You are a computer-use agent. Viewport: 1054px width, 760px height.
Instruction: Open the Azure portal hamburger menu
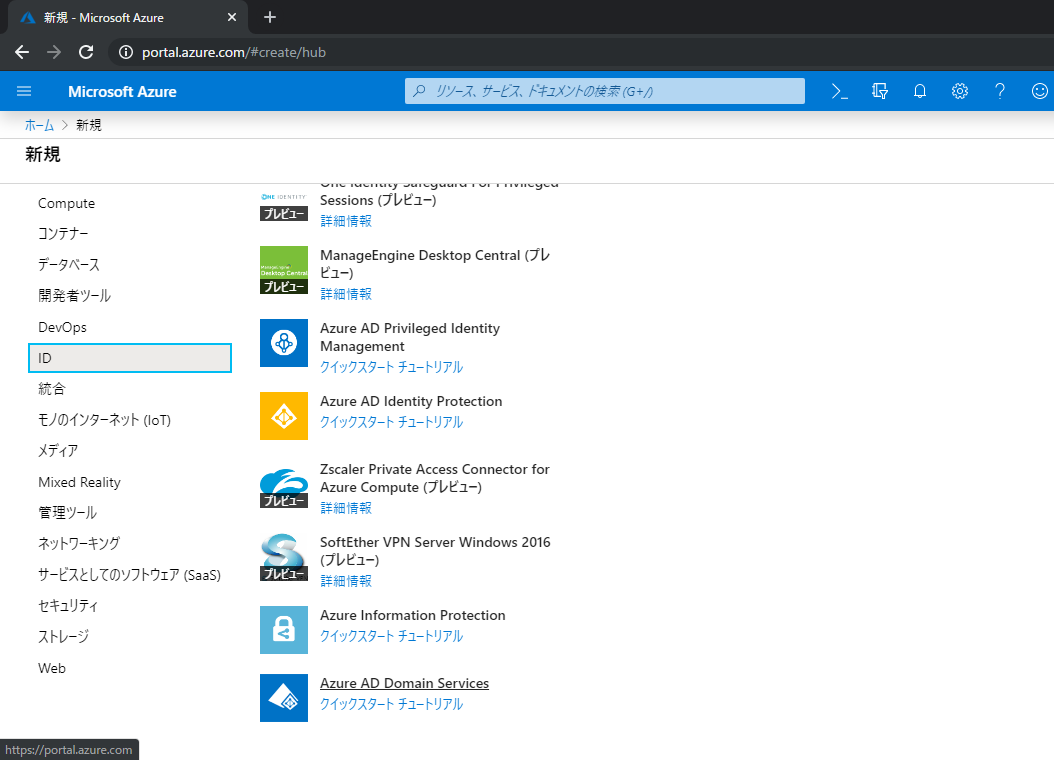[24, 91]
